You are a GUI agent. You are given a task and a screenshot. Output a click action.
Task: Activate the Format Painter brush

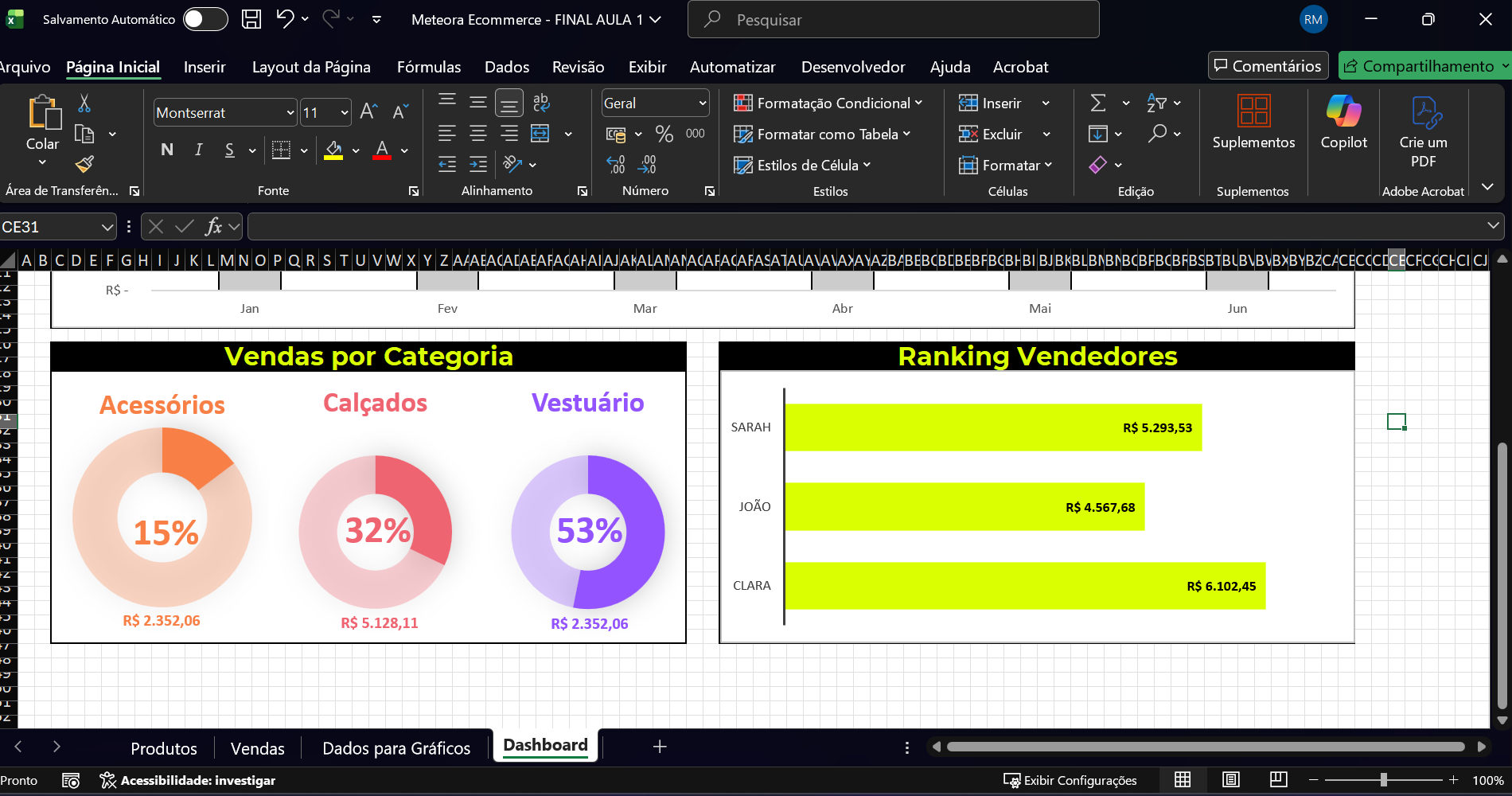(84, 164)
